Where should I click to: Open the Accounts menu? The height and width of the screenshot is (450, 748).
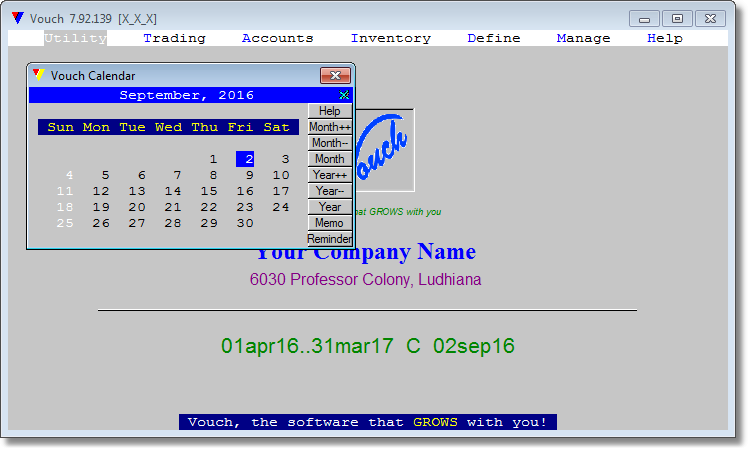[277, 38]
